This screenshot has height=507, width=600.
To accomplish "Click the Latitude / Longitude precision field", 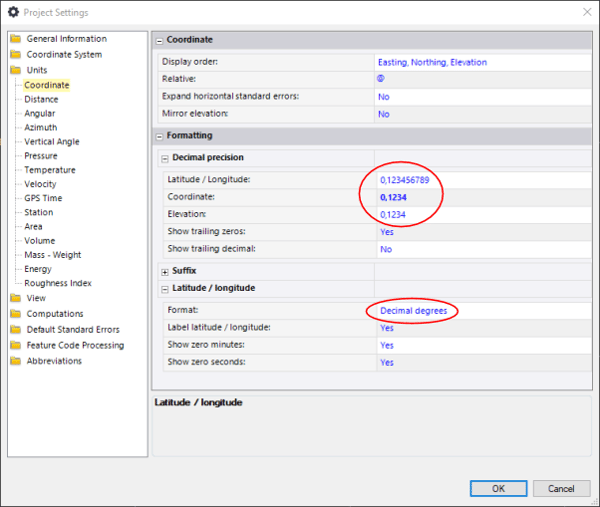I will [418, 180].
